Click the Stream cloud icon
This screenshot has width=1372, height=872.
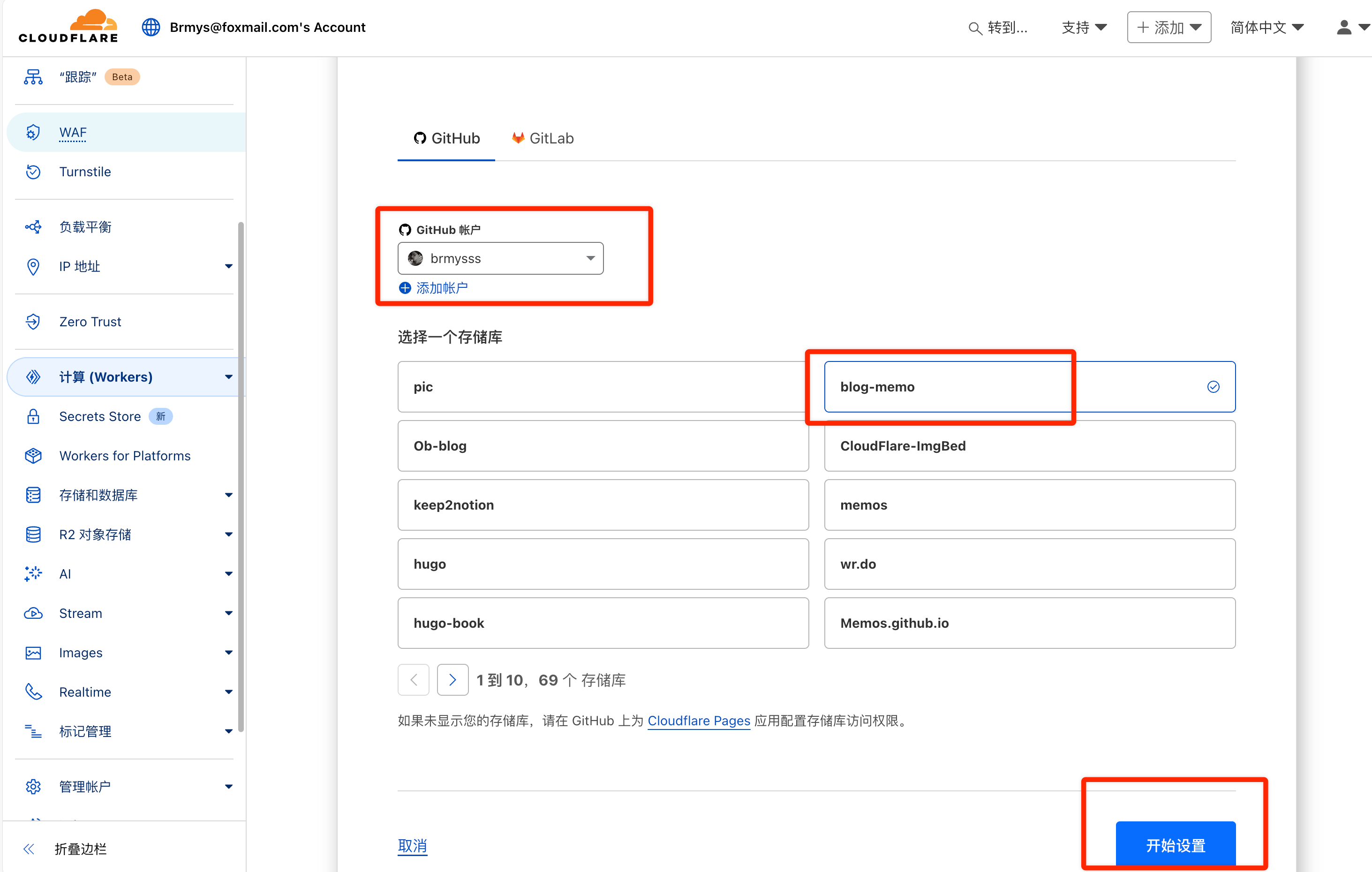(x=33, y=613)
